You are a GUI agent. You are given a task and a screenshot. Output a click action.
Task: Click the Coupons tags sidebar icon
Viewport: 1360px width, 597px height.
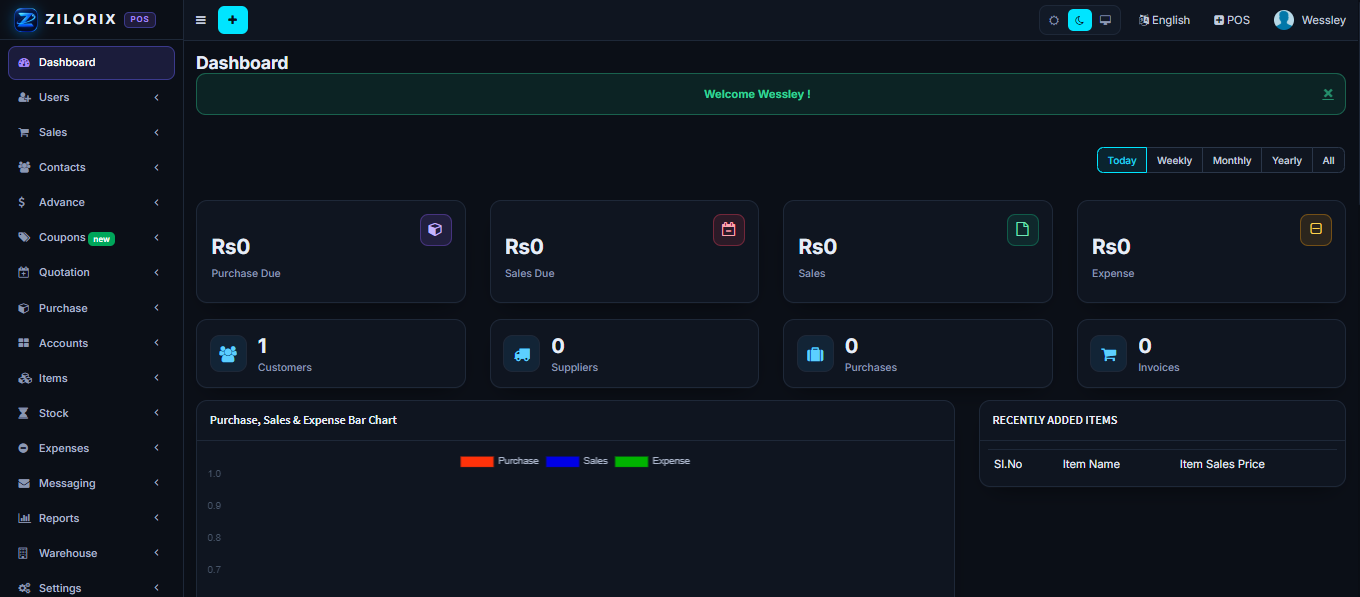pyautogui.click(x=24, y=237)
